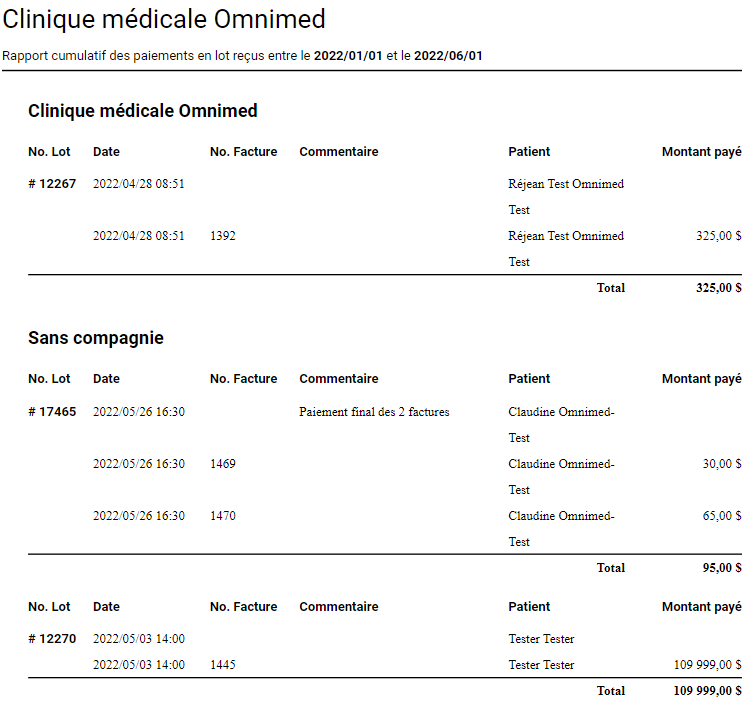Click the report start date 2022/01/01
749x705 pixels.
(x=347, y=56)
